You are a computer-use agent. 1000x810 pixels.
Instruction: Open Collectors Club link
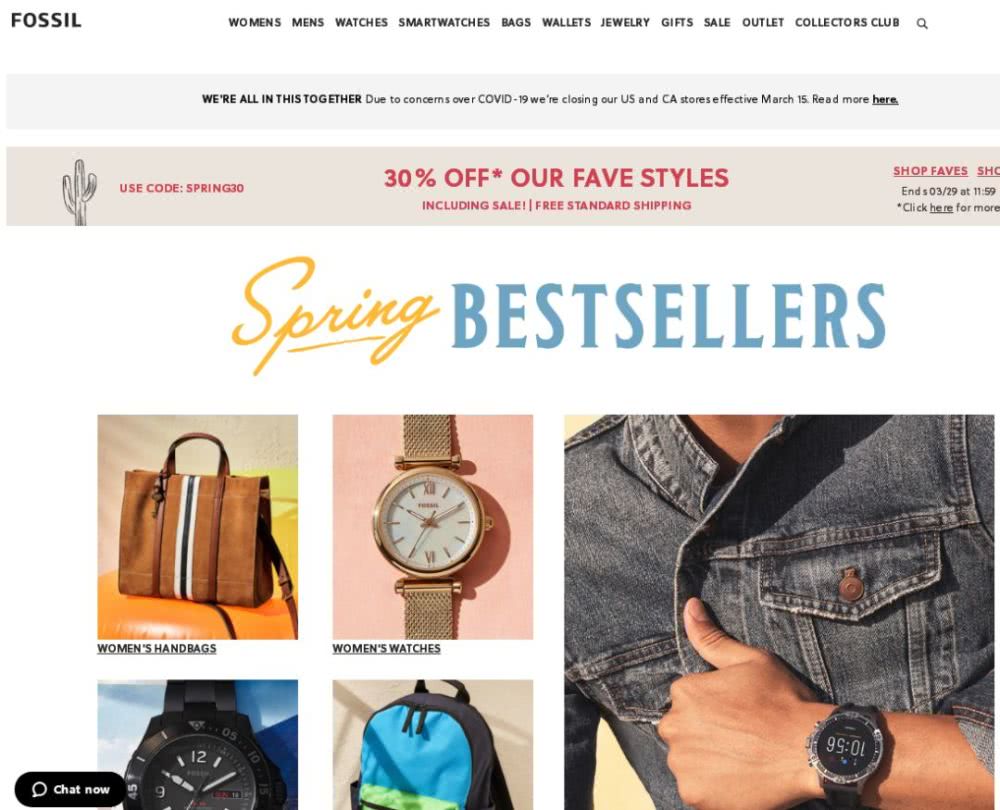point(847,22)
